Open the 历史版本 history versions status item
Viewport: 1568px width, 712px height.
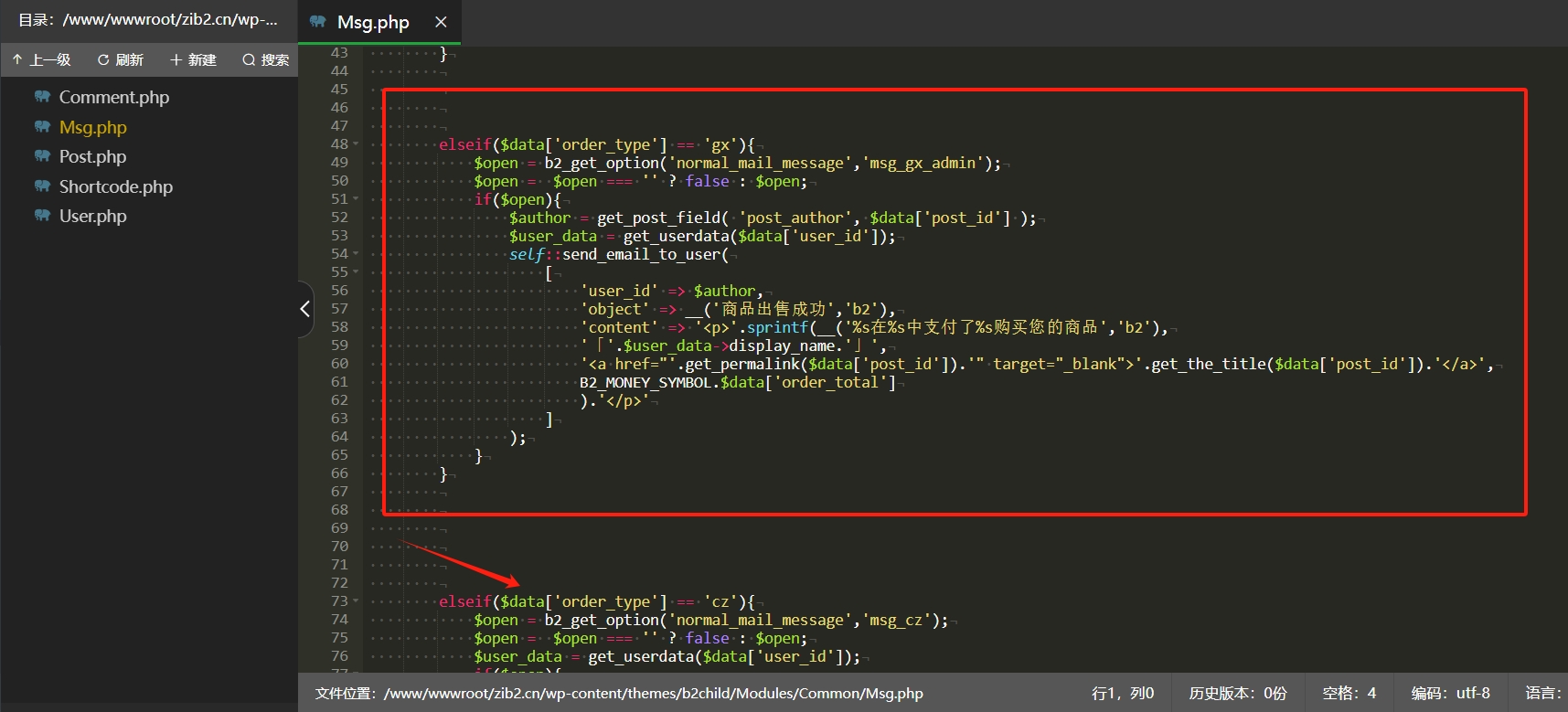[x=1237, y=693]
